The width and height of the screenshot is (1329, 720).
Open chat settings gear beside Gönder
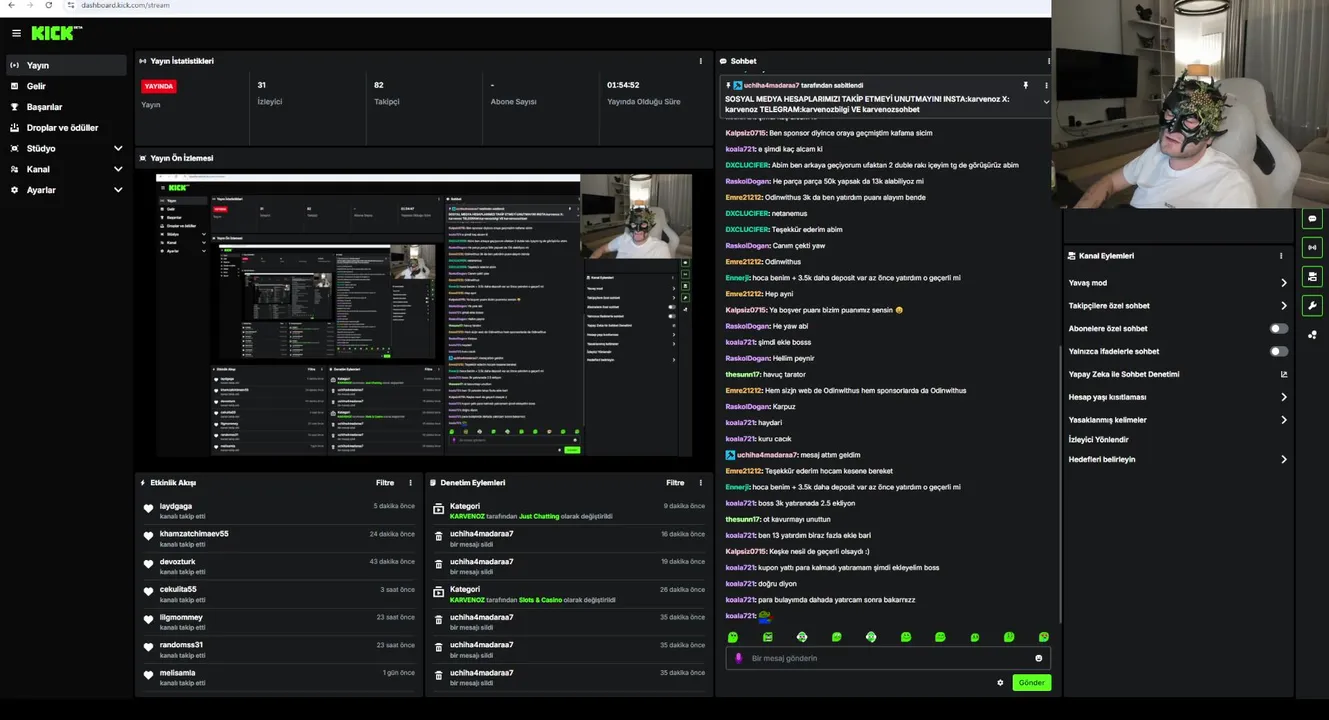(1000, 683)
